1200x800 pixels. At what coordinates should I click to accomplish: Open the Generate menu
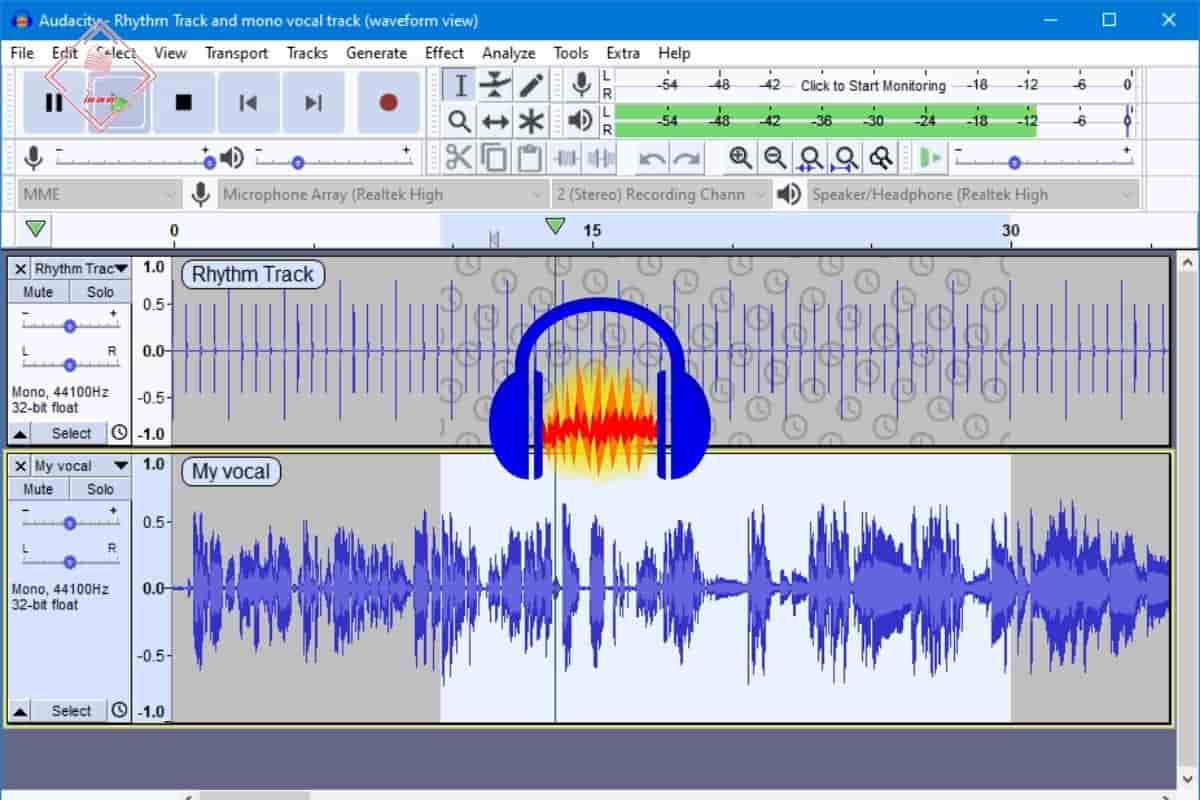[376, 53]
